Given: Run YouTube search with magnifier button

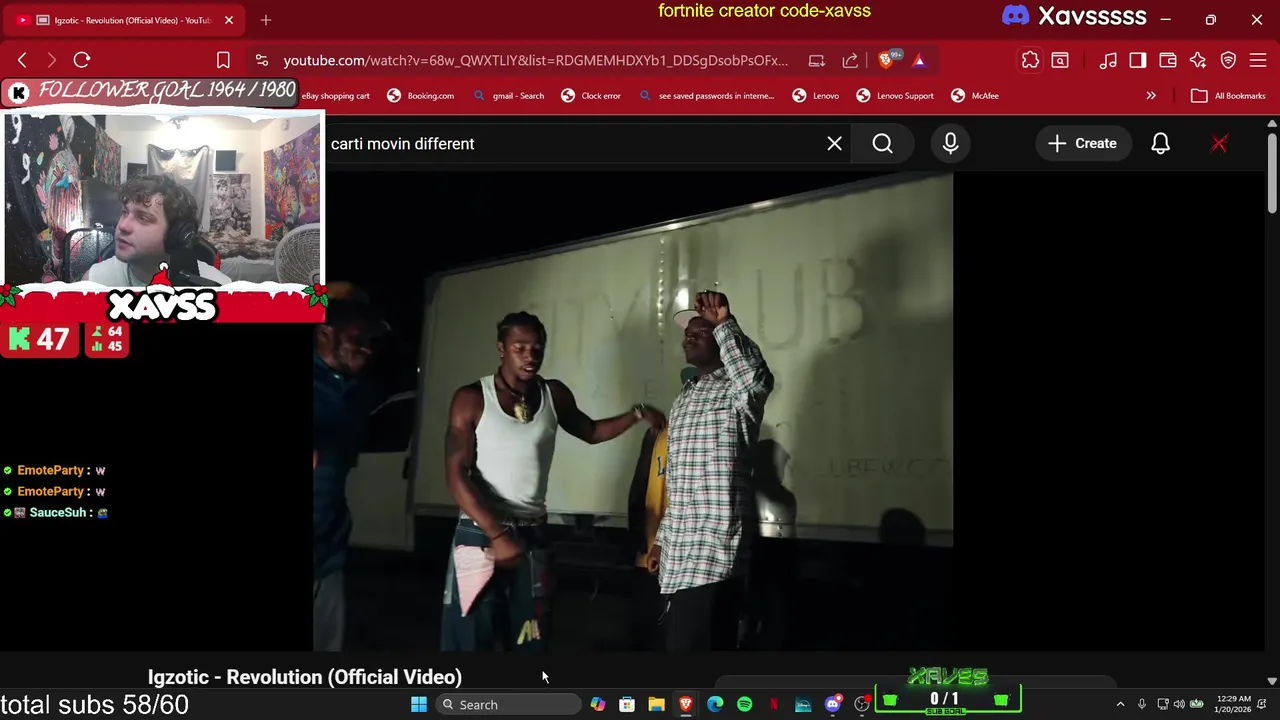Looking at the screenshot, I should click(x=882, y=144).
